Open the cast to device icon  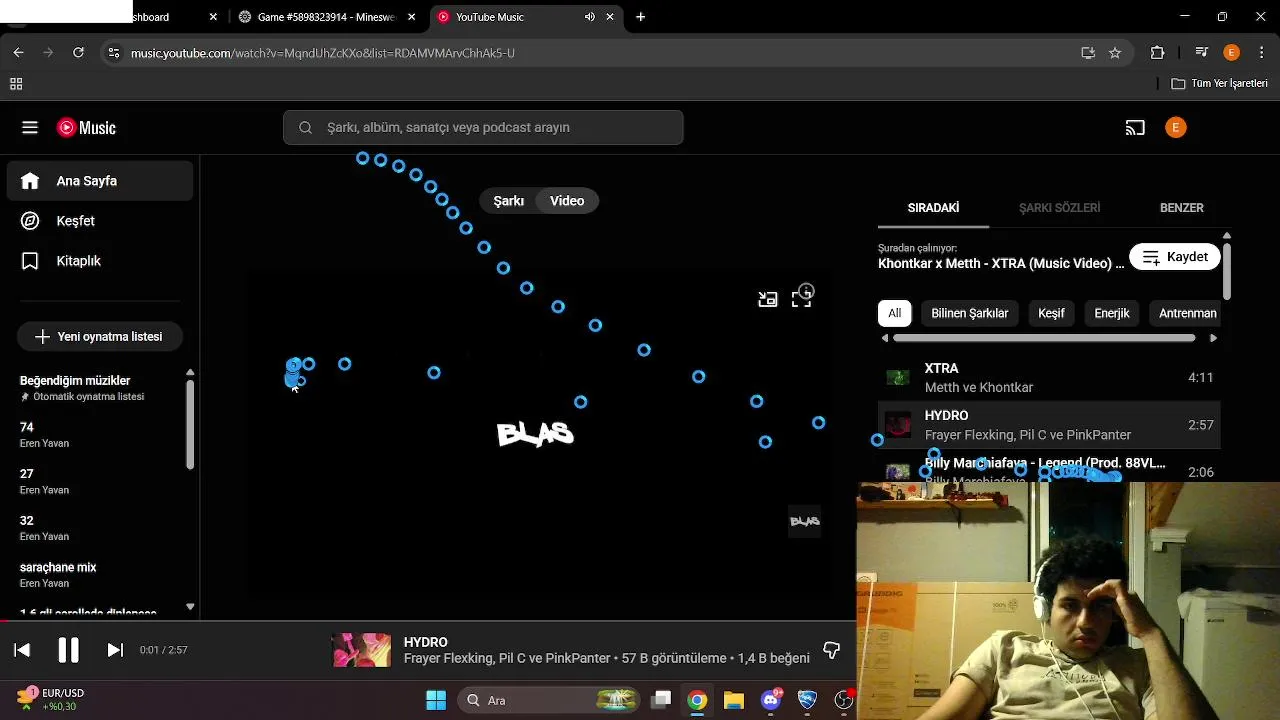(x=1135, y=127)
